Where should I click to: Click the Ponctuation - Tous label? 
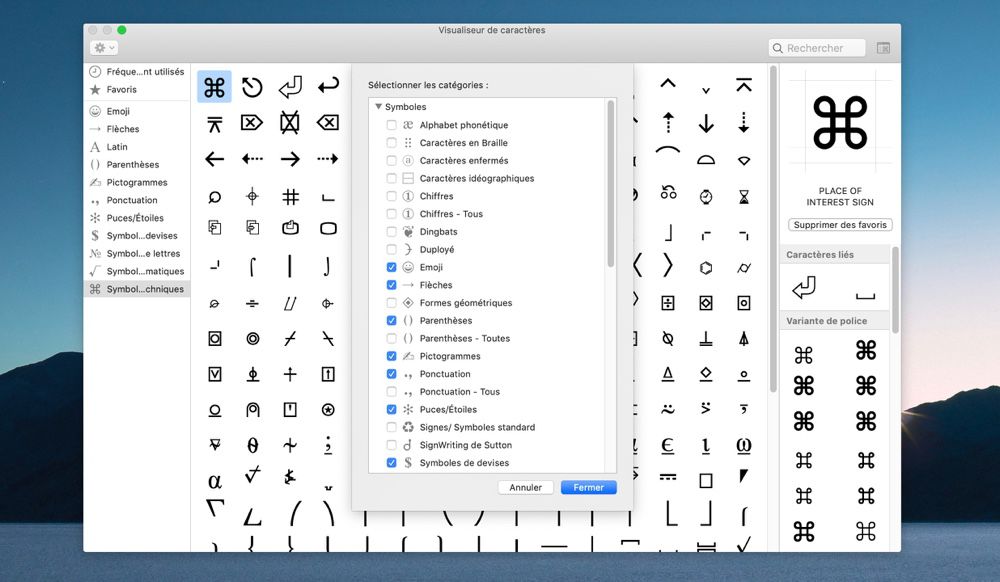click(x=459, y=392)
